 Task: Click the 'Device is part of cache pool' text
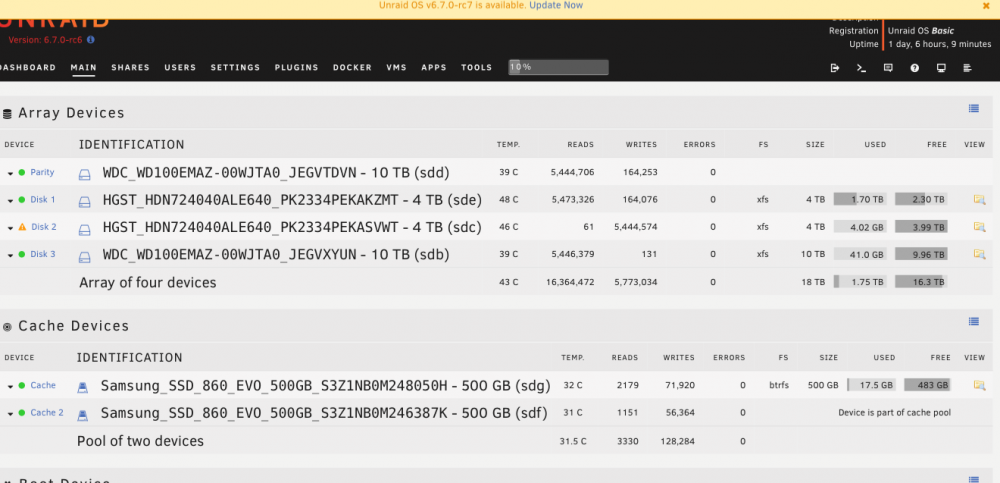coord(894,413)
